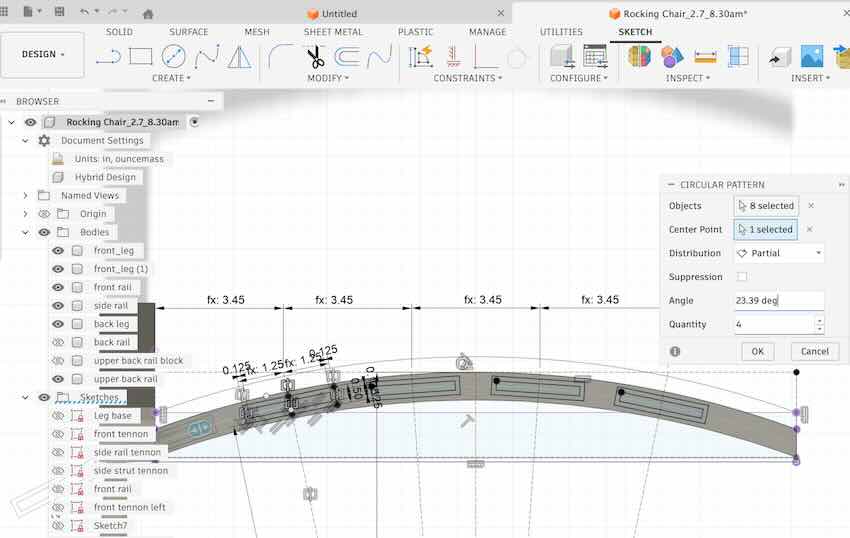This screenshot has width=850, height=538.
Task: Select the Line tool in Create
Action: click(x=108, y=56)
